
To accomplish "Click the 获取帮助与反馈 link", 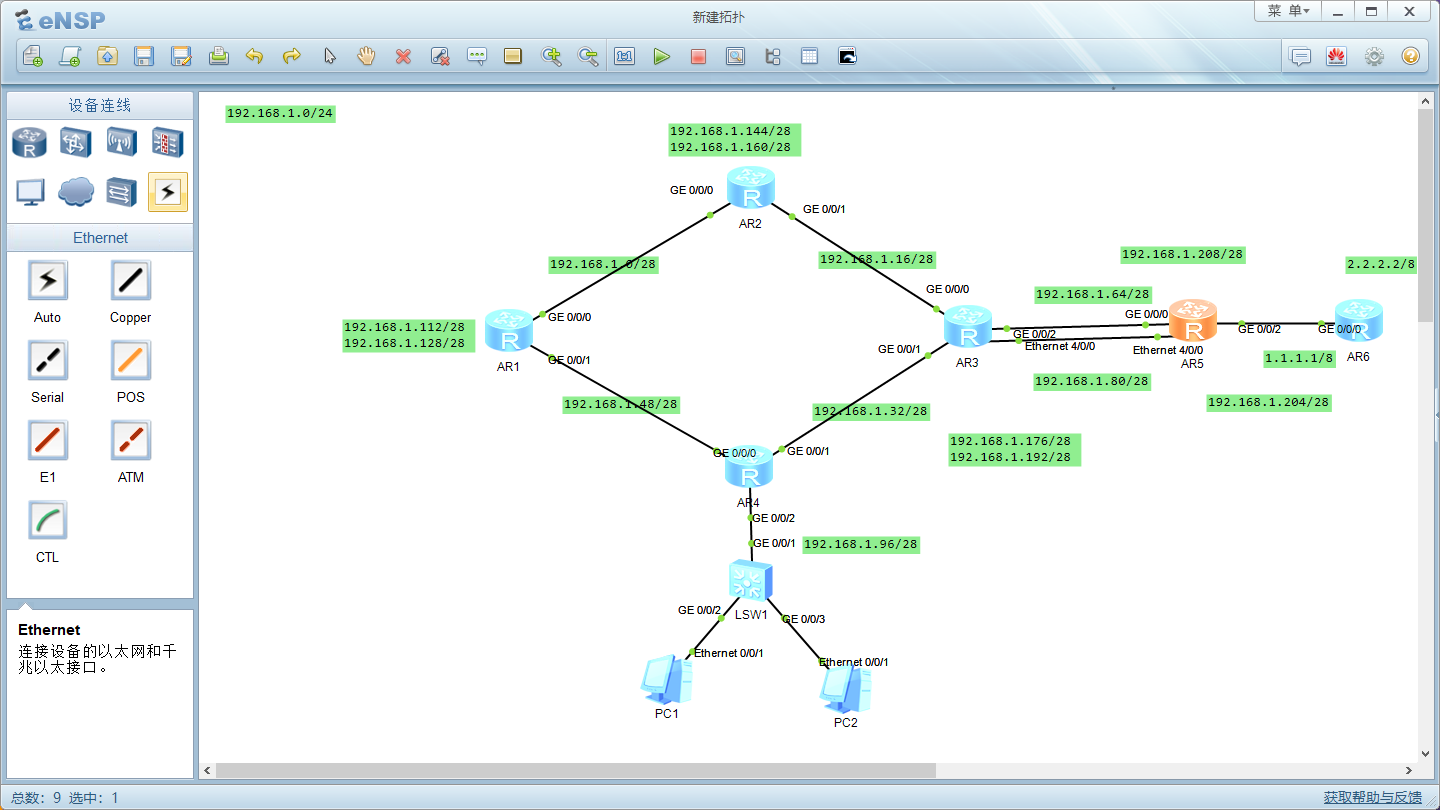I will point(1373,797).
